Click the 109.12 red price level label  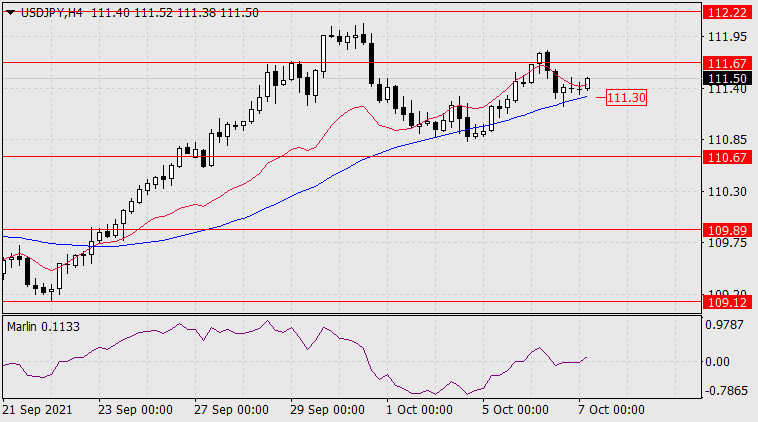coord(727,303)
